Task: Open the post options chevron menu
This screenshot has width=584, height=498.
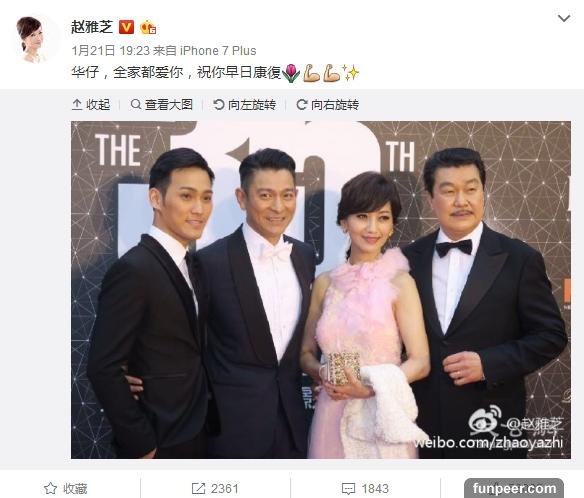Action: click(x=564, y=18)
